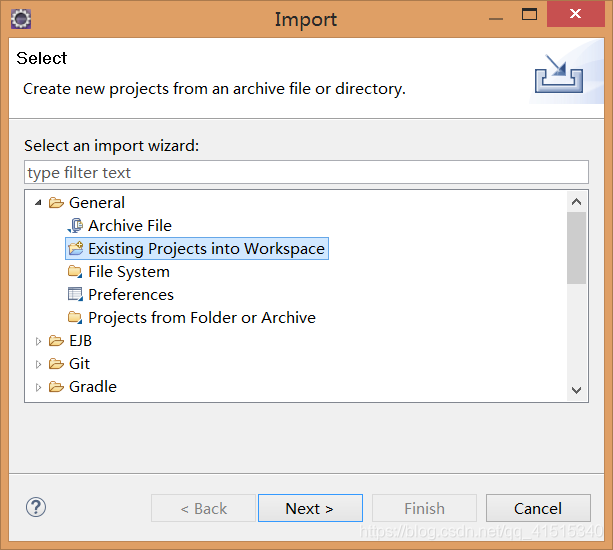Click the wizard list scrollbar thumb
613x550 pixels.
[x=577, y=248]
